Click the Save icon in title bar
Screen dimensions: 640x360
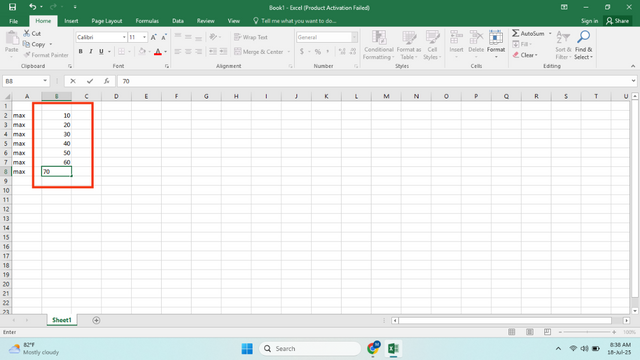tap(12, 7)
